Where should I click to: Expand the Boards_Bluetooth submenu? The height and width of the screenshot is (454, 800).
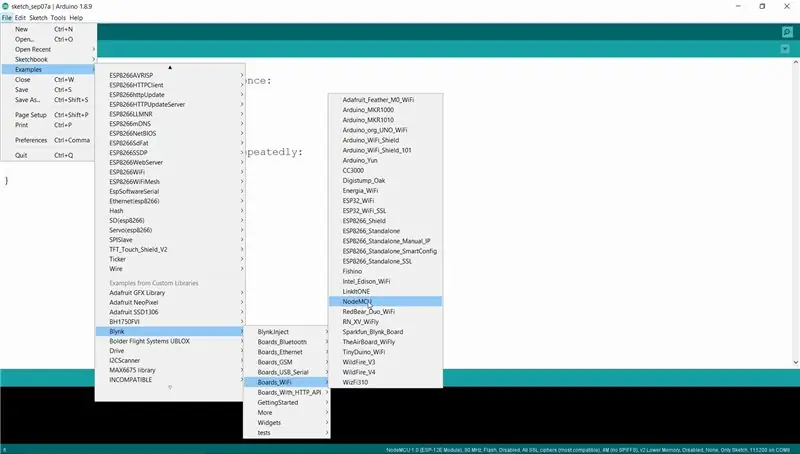point(287,342)
